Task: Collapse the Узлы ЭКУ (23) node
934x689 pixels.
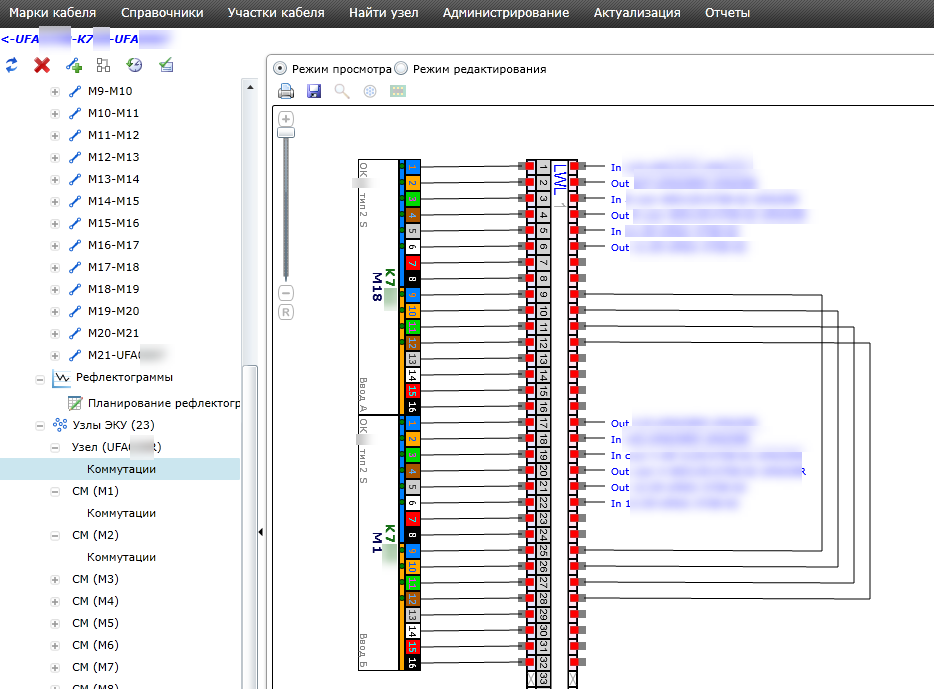Action: (x=40, y=426)
